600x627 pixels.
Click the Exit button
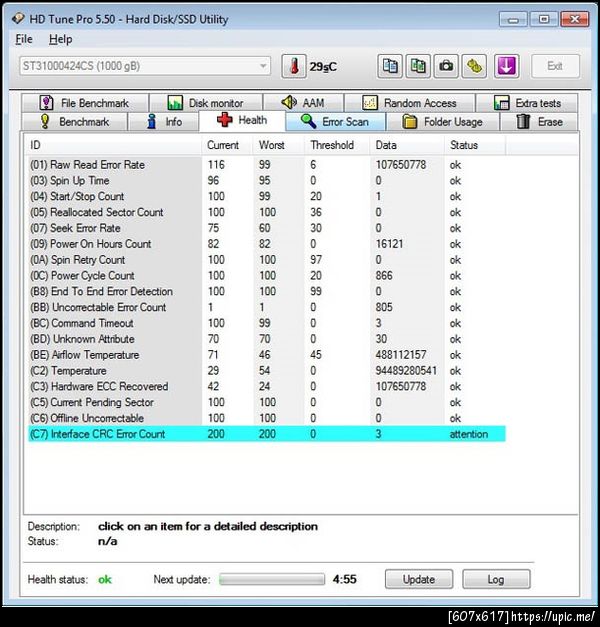(555, 66)
